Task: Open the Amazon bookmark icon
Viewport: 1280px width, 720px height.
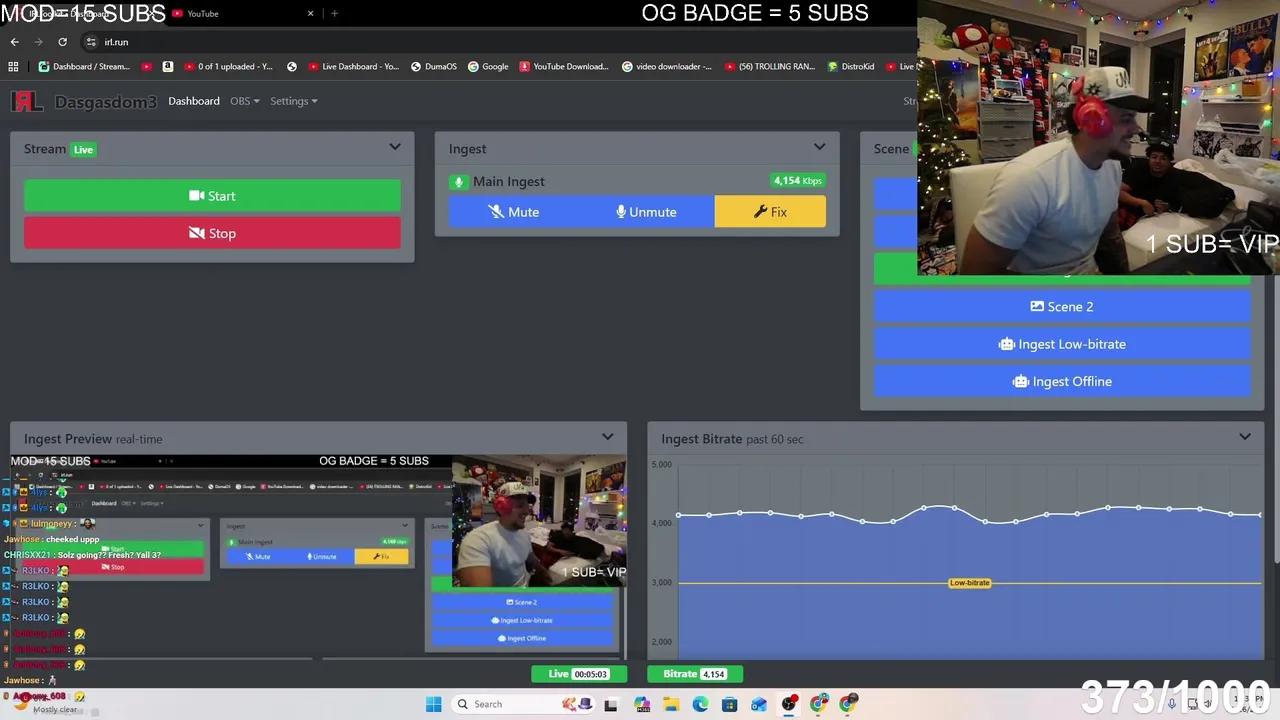Action: 167,67
